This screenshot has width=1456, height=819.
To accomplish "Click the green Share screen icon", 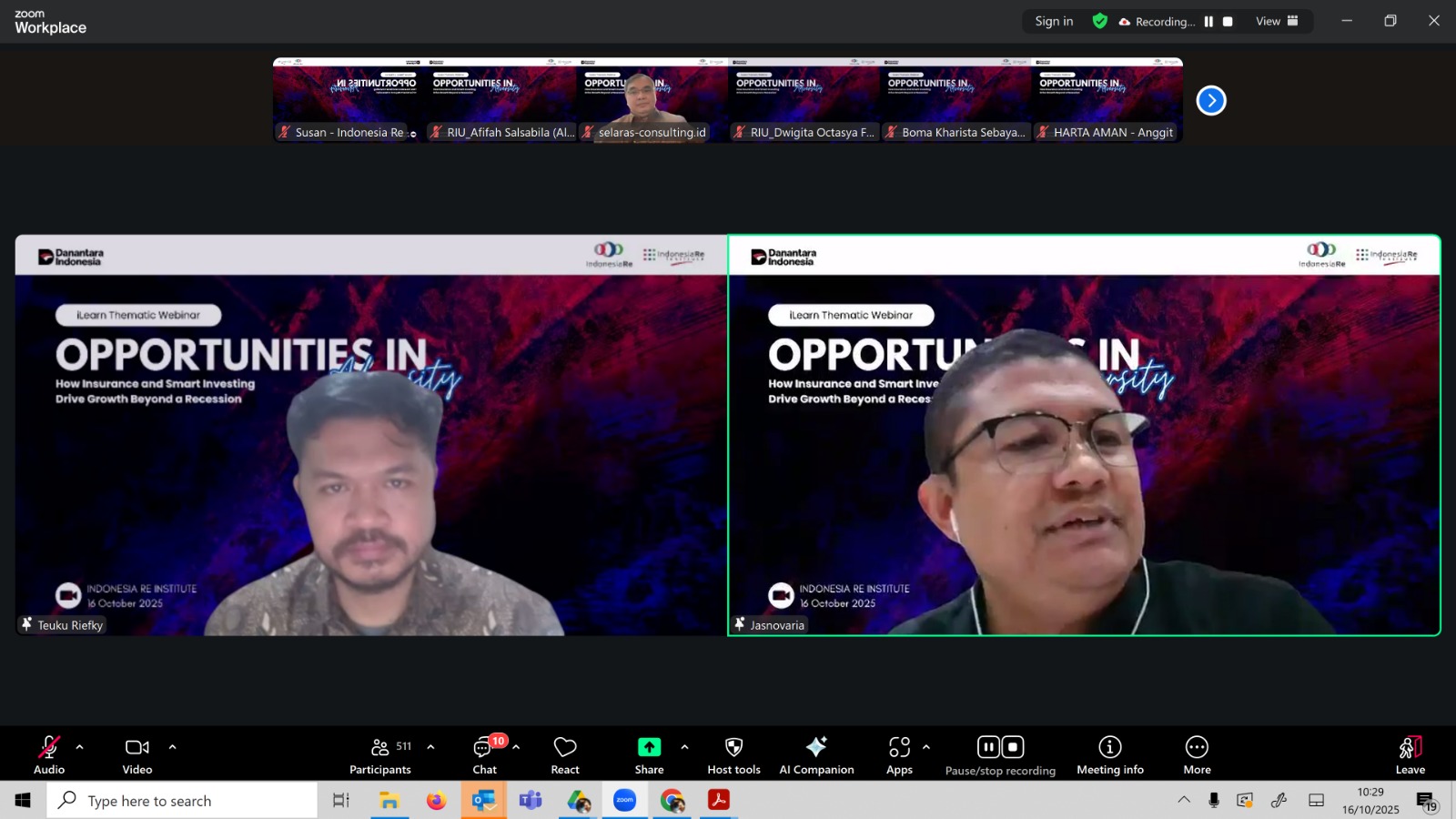I will pos(649,747).
